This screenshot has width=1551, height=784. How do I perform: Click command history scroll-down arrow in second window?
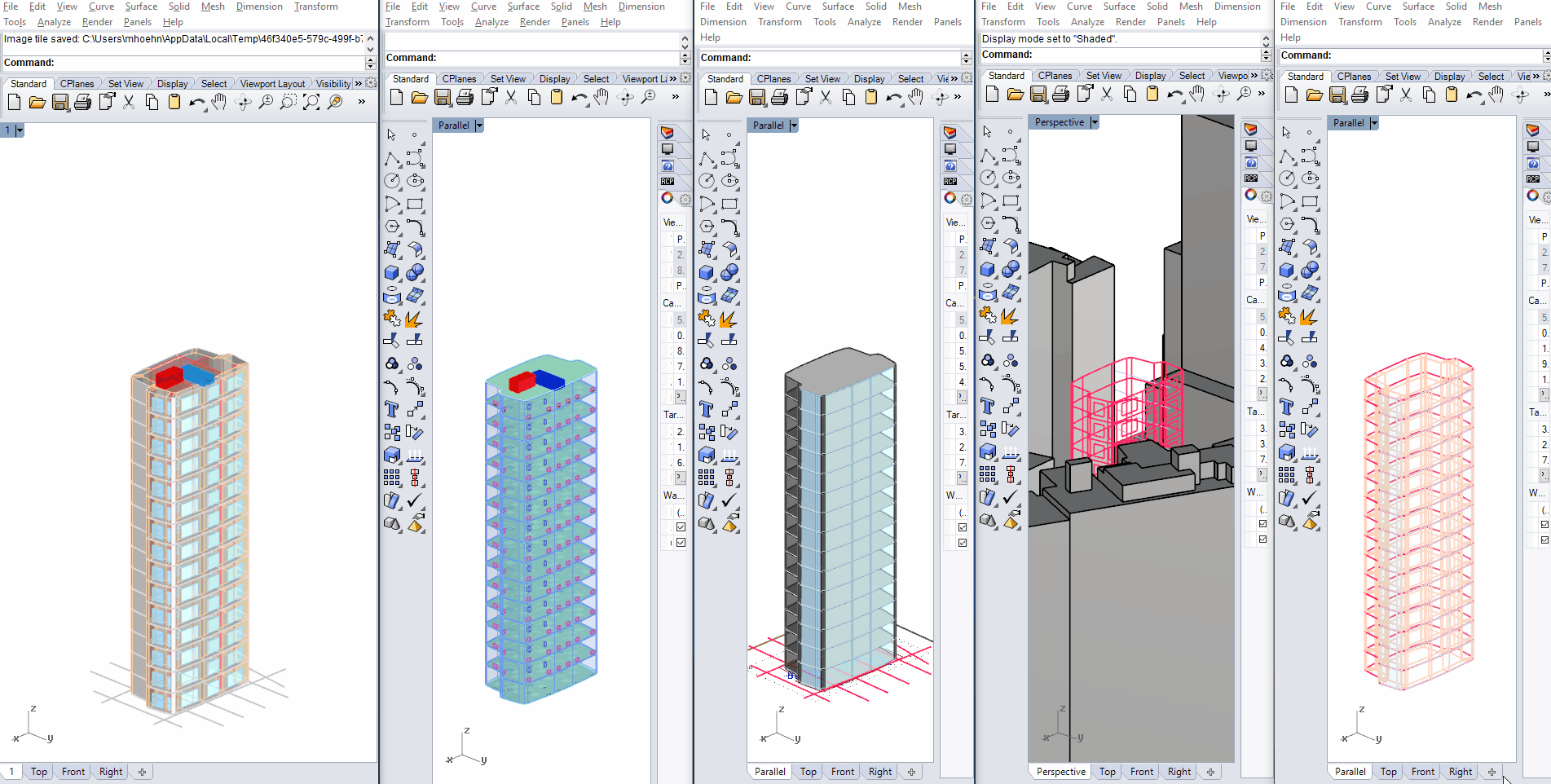tap(685, 46)
